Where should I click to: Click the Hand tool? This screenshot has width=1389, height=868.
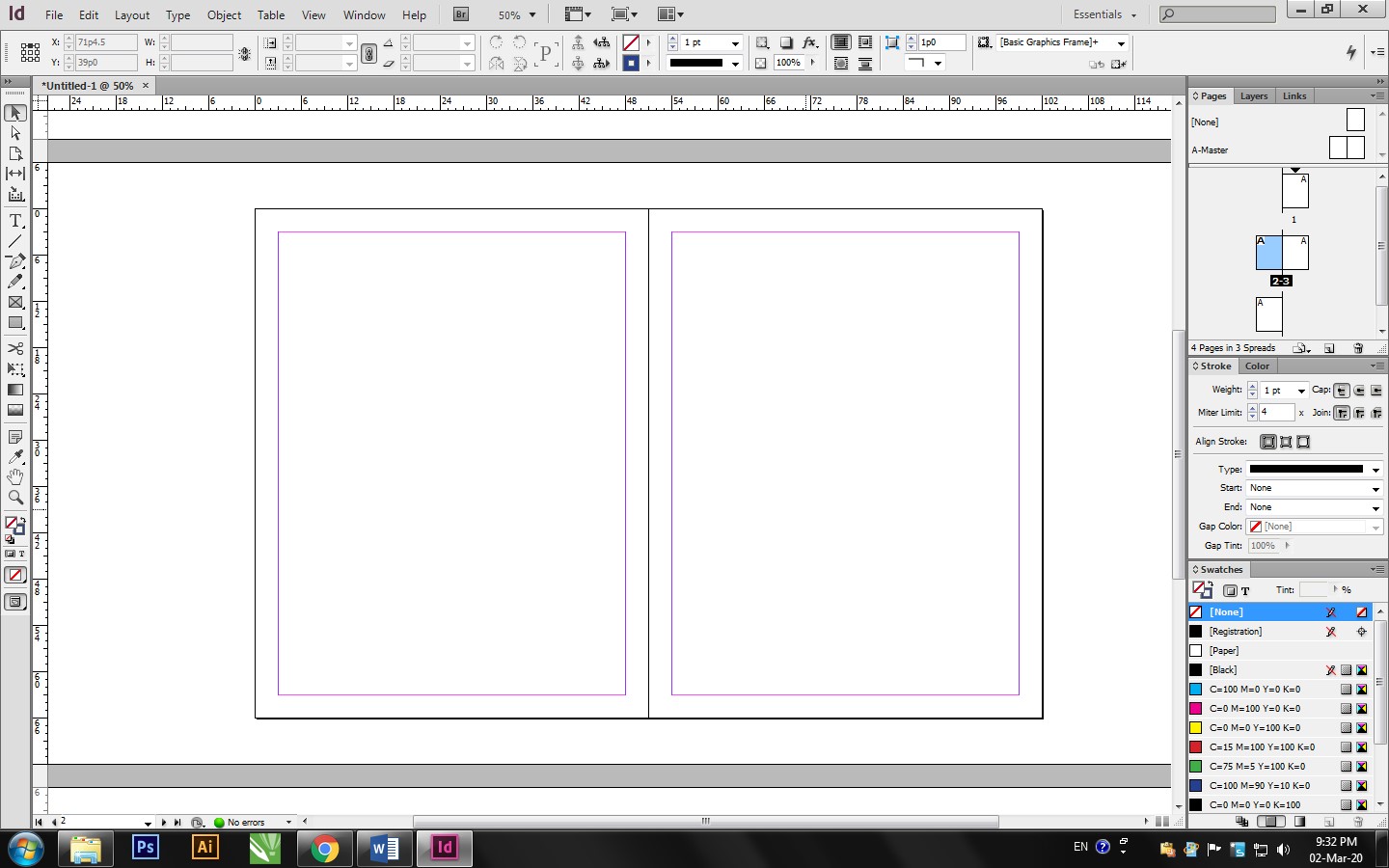click(15, 477)
